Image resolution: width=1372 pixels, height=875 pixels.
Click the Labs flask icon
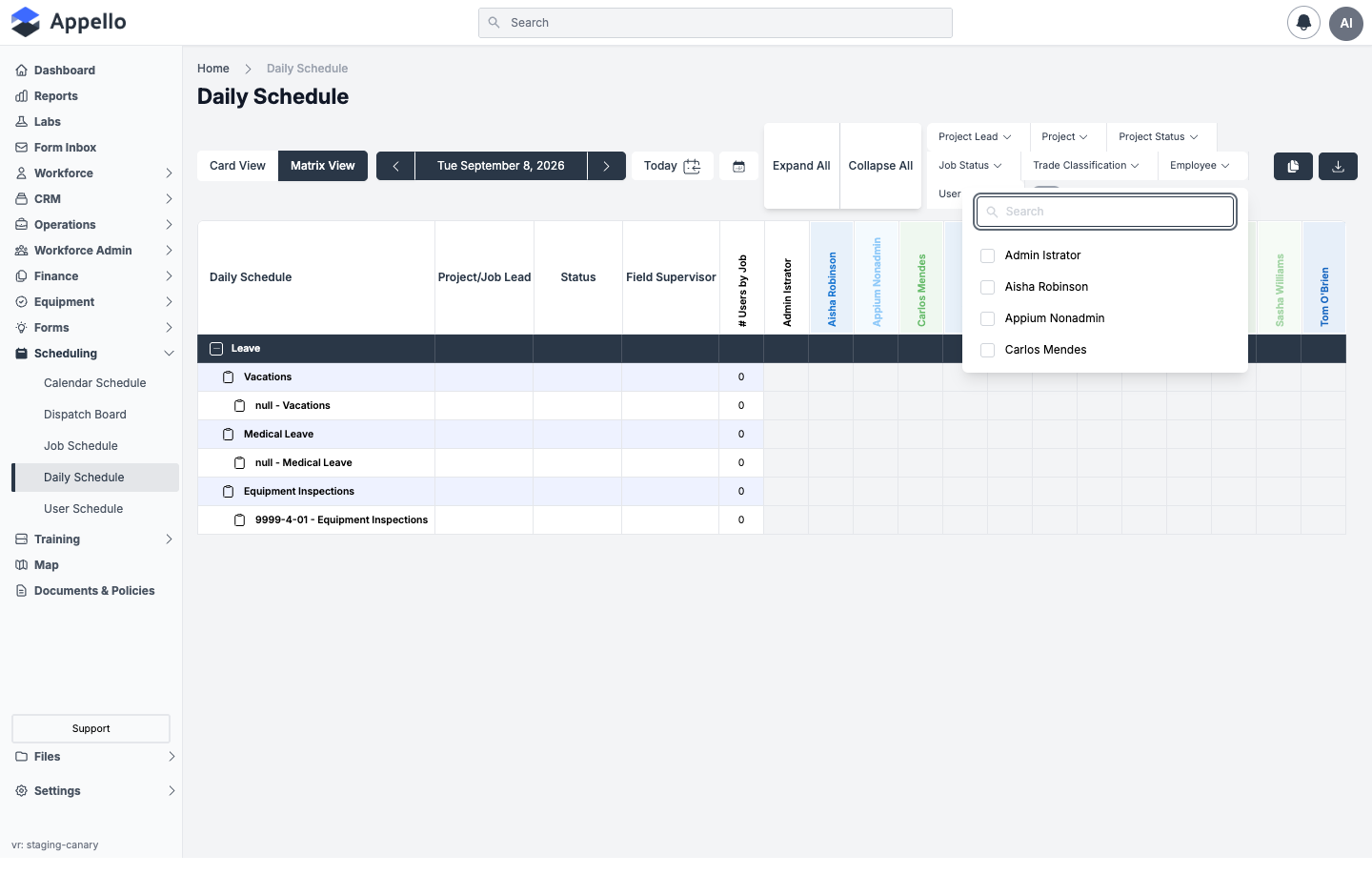click(21, 122)
